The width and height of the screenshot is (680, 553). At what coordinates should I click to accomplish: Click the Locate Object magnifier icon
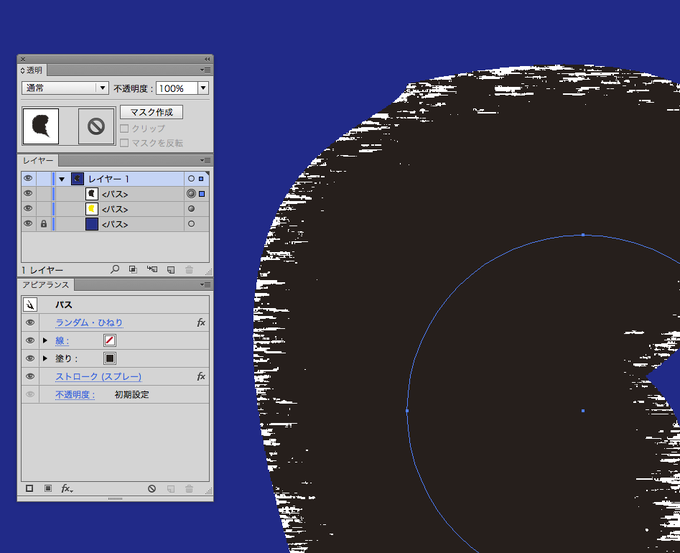pyautogui.click(x=114, y=269)
